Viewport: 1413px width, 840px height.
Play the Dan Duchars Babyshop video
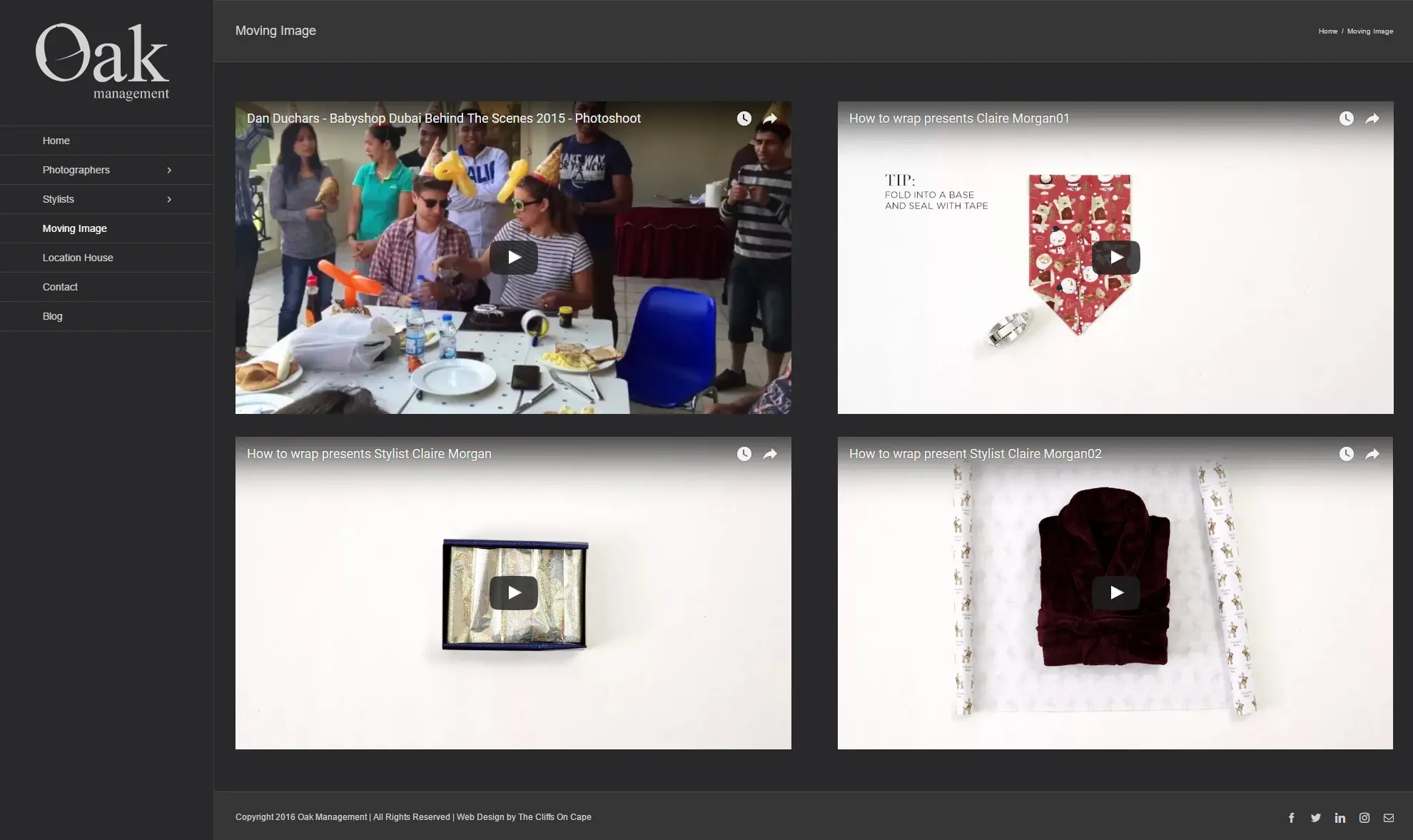tap(514, 258)
